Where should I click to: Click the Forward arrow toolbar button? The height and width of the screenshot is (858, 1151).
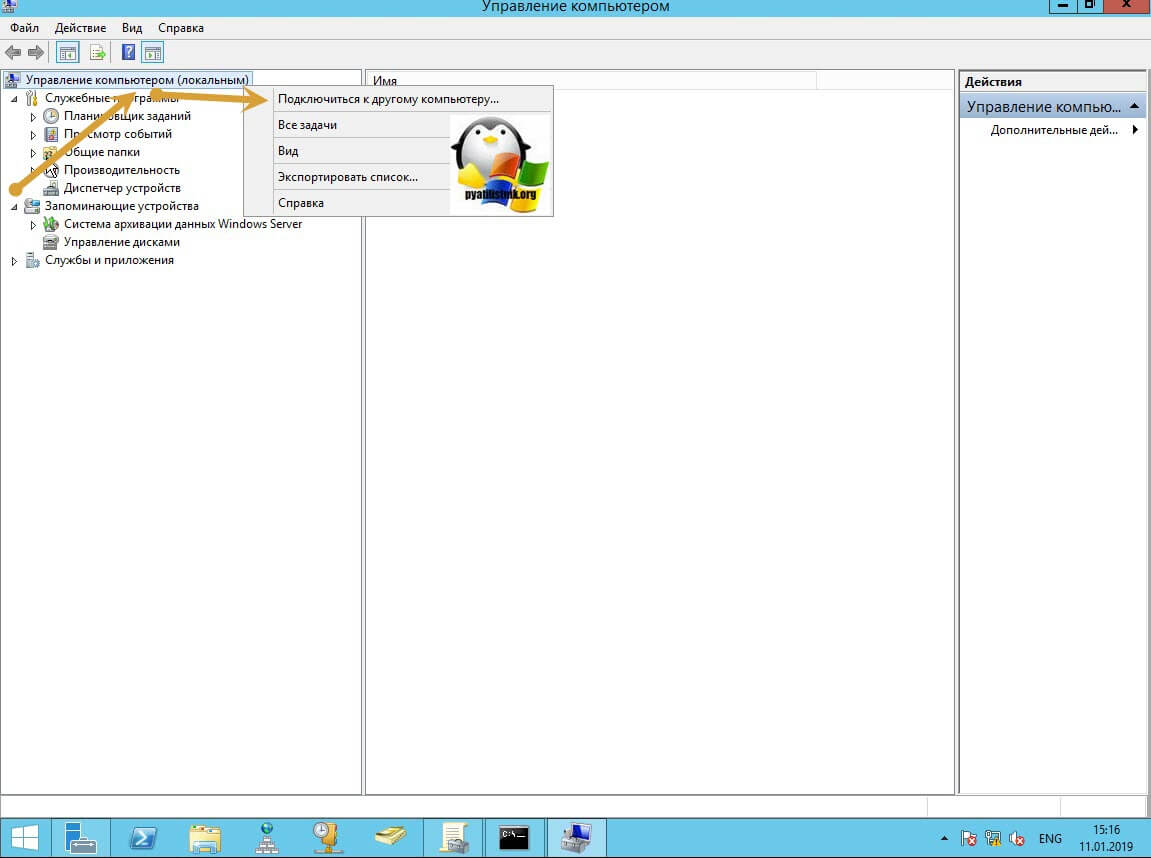point(36,53)
